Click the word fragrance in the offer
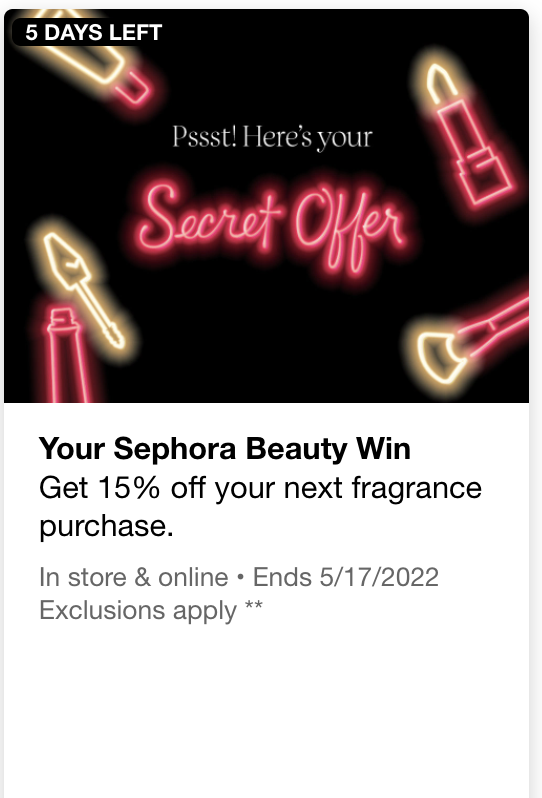542x798 pixels. (x=417, y=489)
